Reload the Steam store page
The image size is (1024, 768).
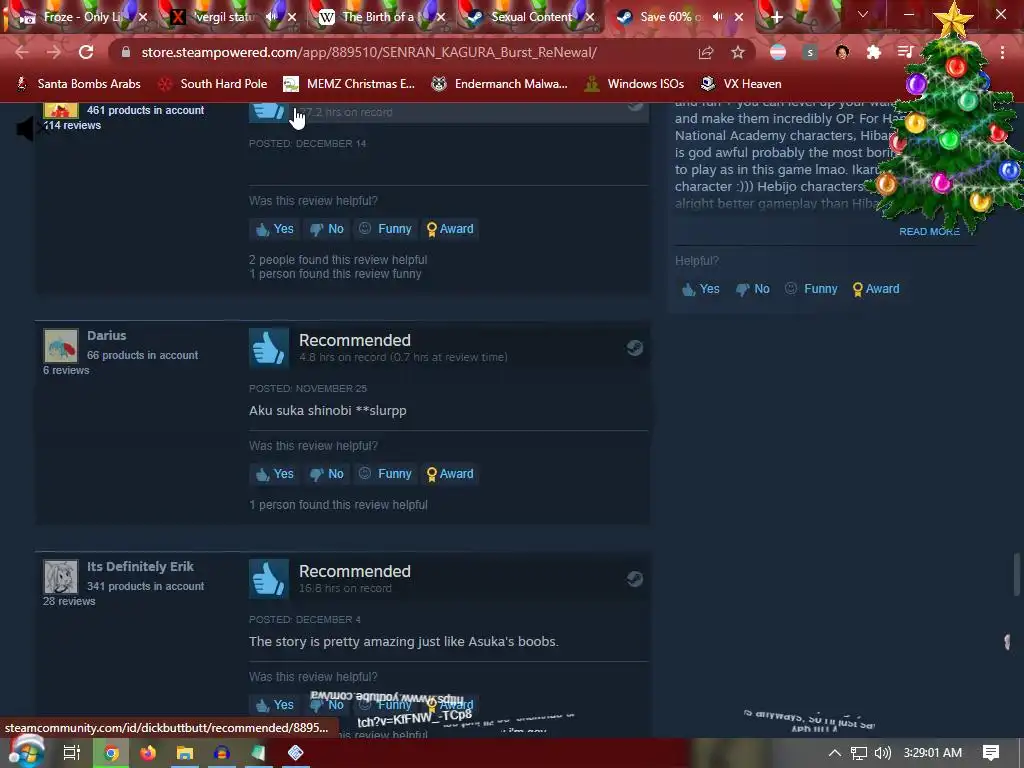[86, 52]
